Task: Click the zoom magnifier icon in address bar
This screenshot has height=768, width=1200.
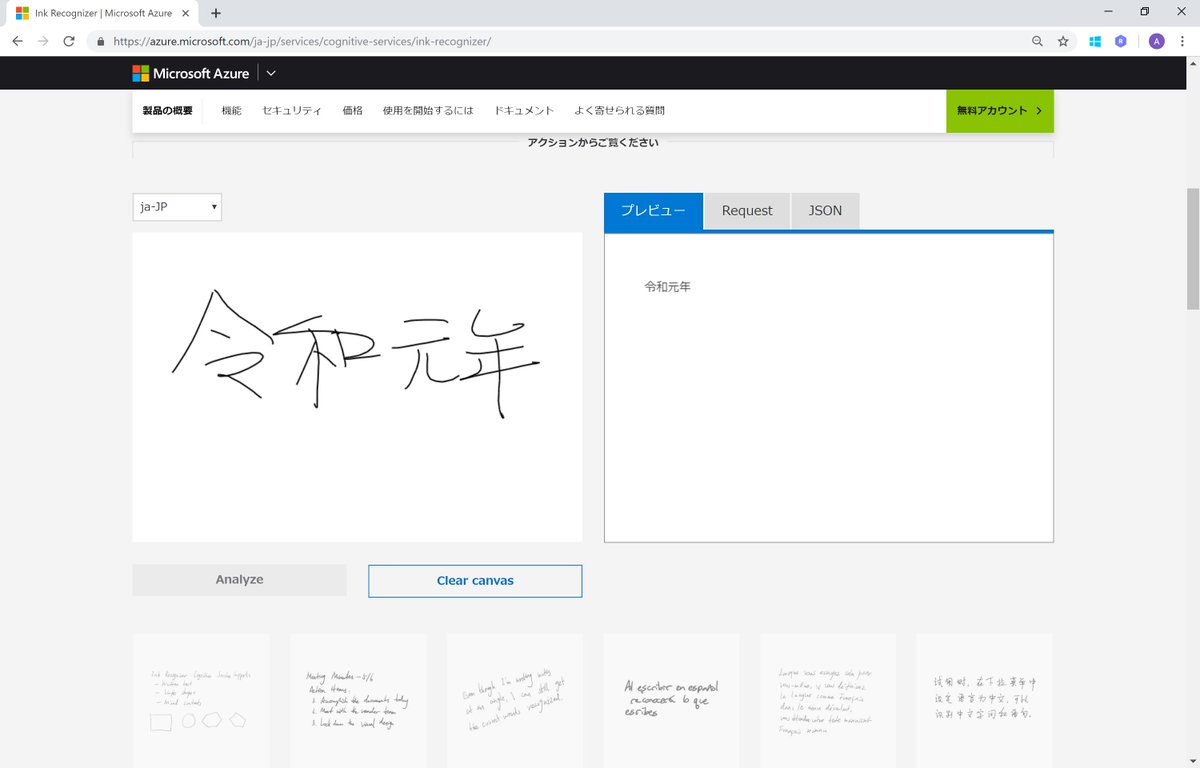Action: 1037,41
